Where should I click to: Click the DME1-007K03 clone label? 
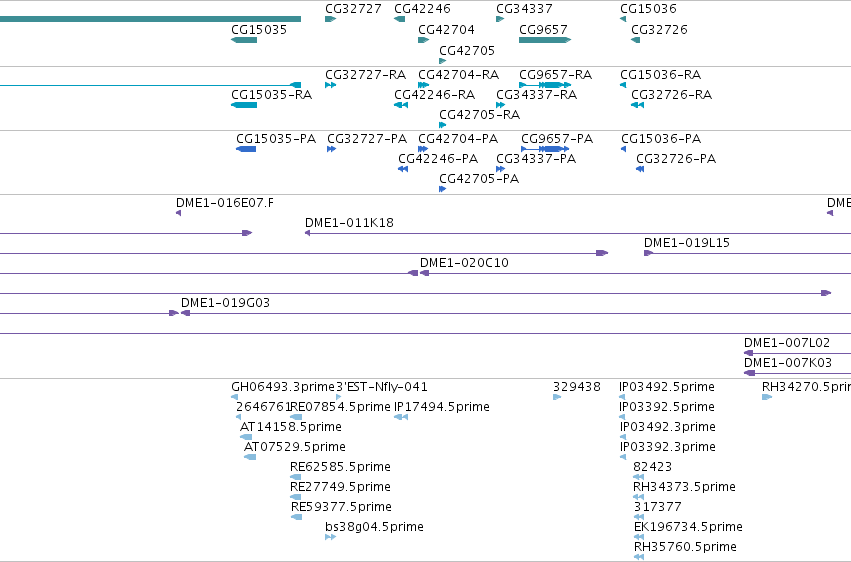788,363
